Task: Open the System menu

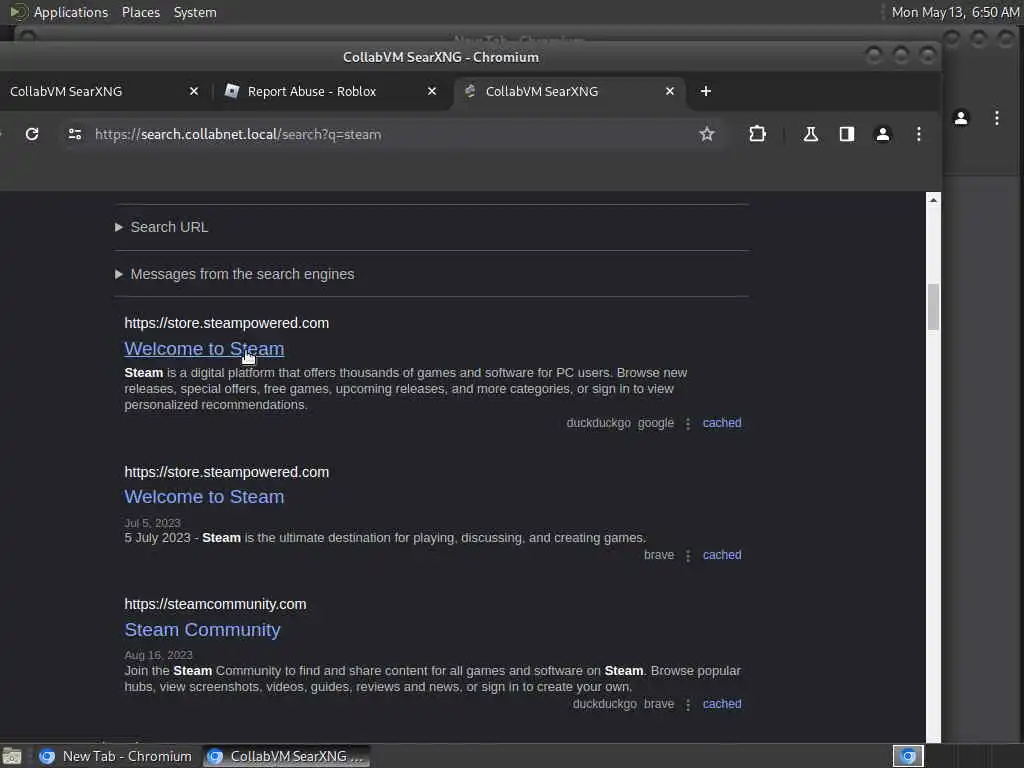Action: click(x=195, y=12)
